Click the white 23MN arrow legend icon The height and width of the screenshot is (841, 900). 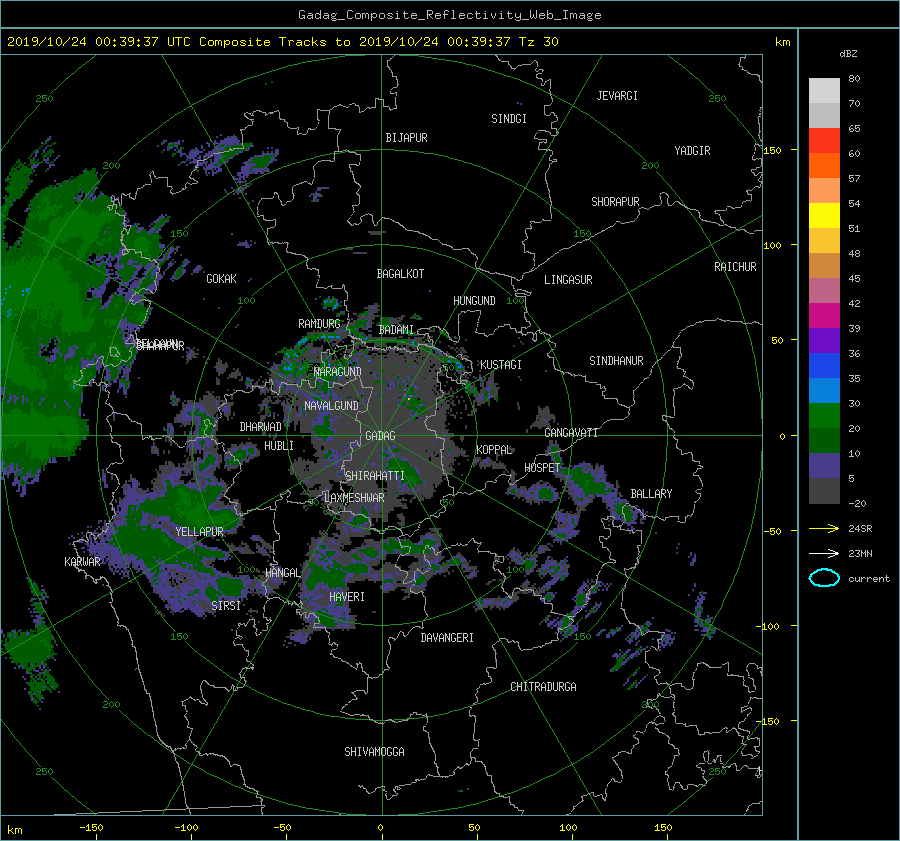pyautogui.click(x=824, y=553)
